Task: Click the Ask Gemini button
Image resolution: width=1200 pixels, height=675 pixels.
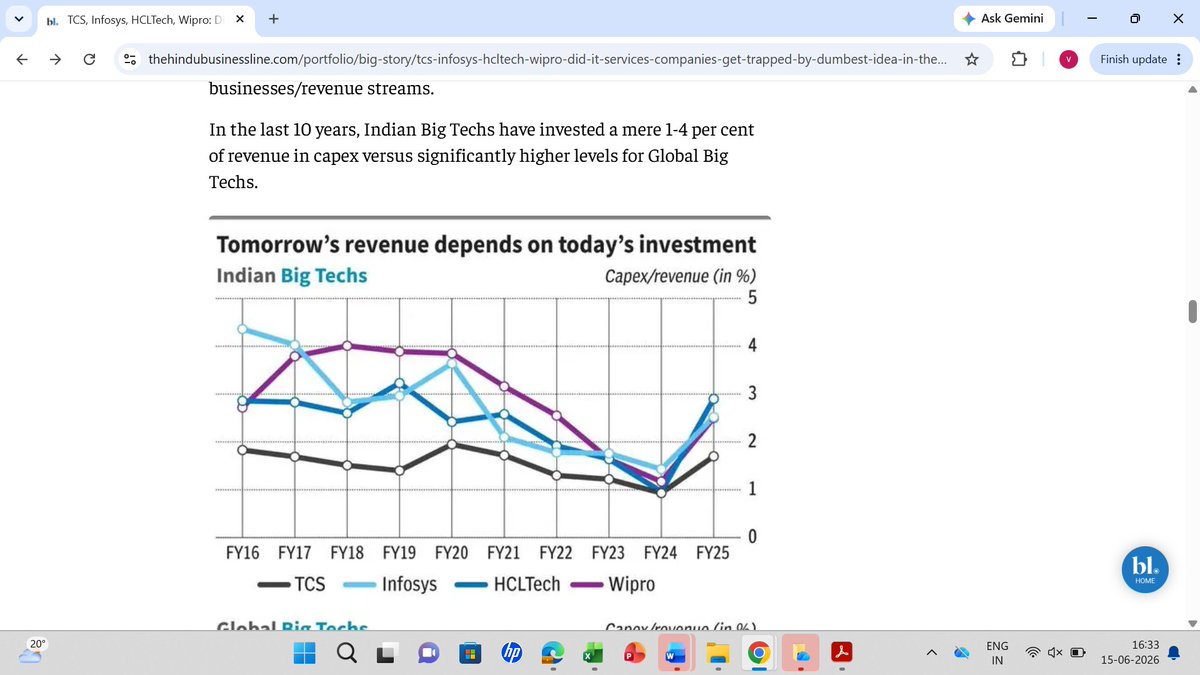Action: pyautogui.click(x=1006, y=19)
